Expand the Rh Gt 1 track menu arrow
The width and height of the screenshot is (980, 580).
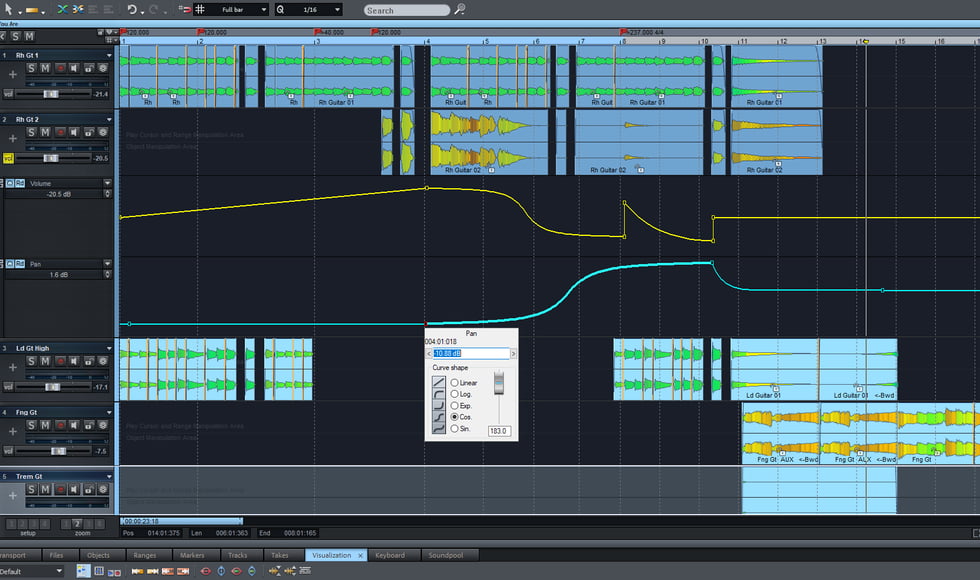[x=109, y=55]
